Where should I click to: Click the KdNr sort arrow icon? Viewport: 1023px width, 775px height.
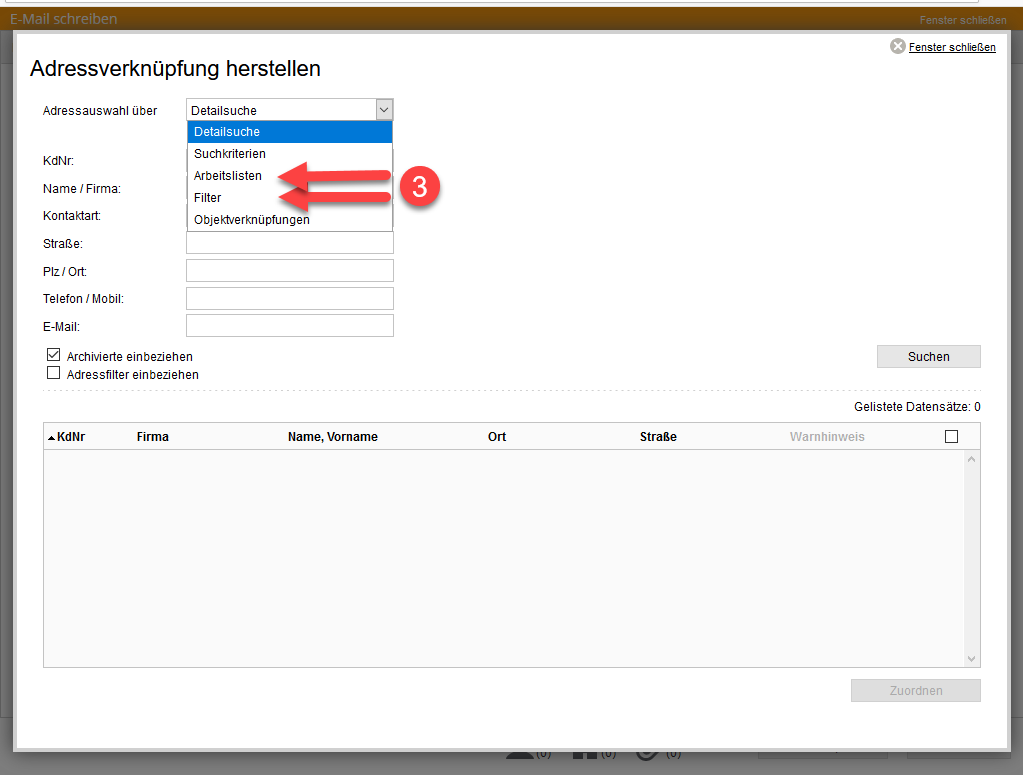pyautogui.click(x=51, y=437)
